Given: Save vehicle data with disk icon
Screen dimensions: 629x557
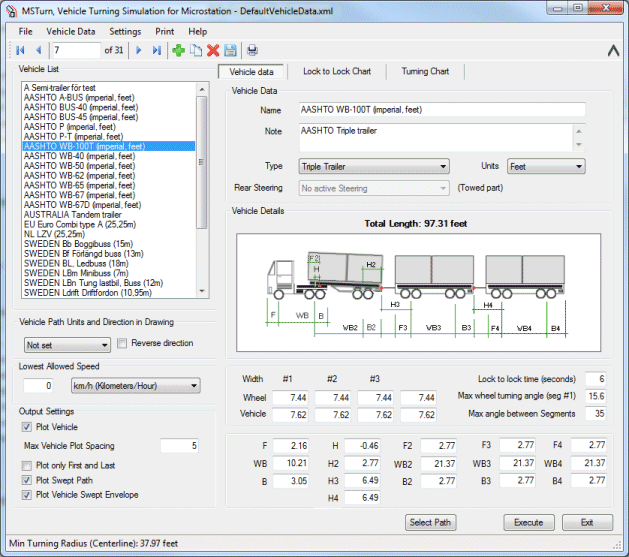Looking at the screenshot, I should pos(230,50).
